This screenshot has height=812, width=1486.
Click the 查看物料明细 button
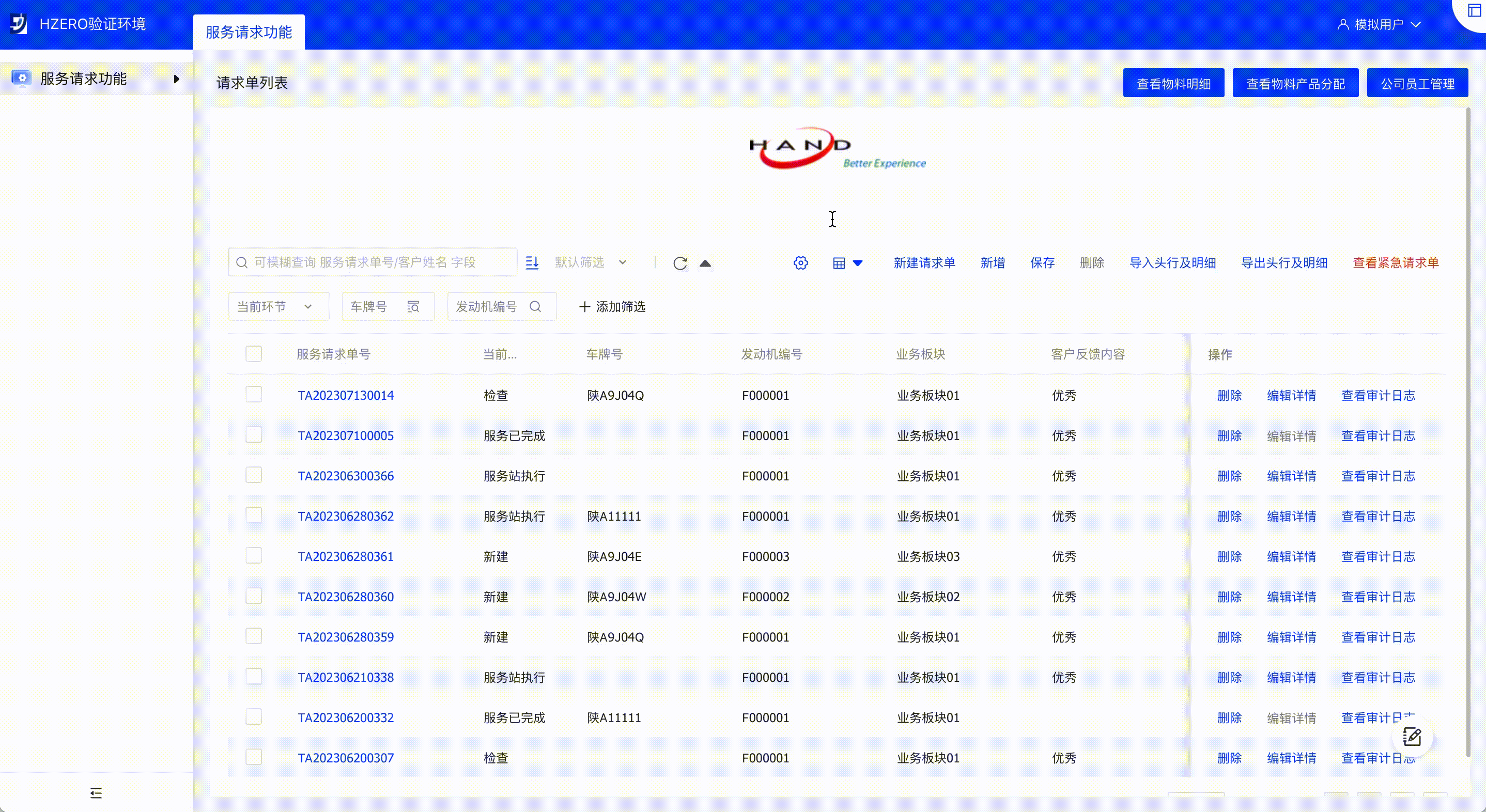1173,84
